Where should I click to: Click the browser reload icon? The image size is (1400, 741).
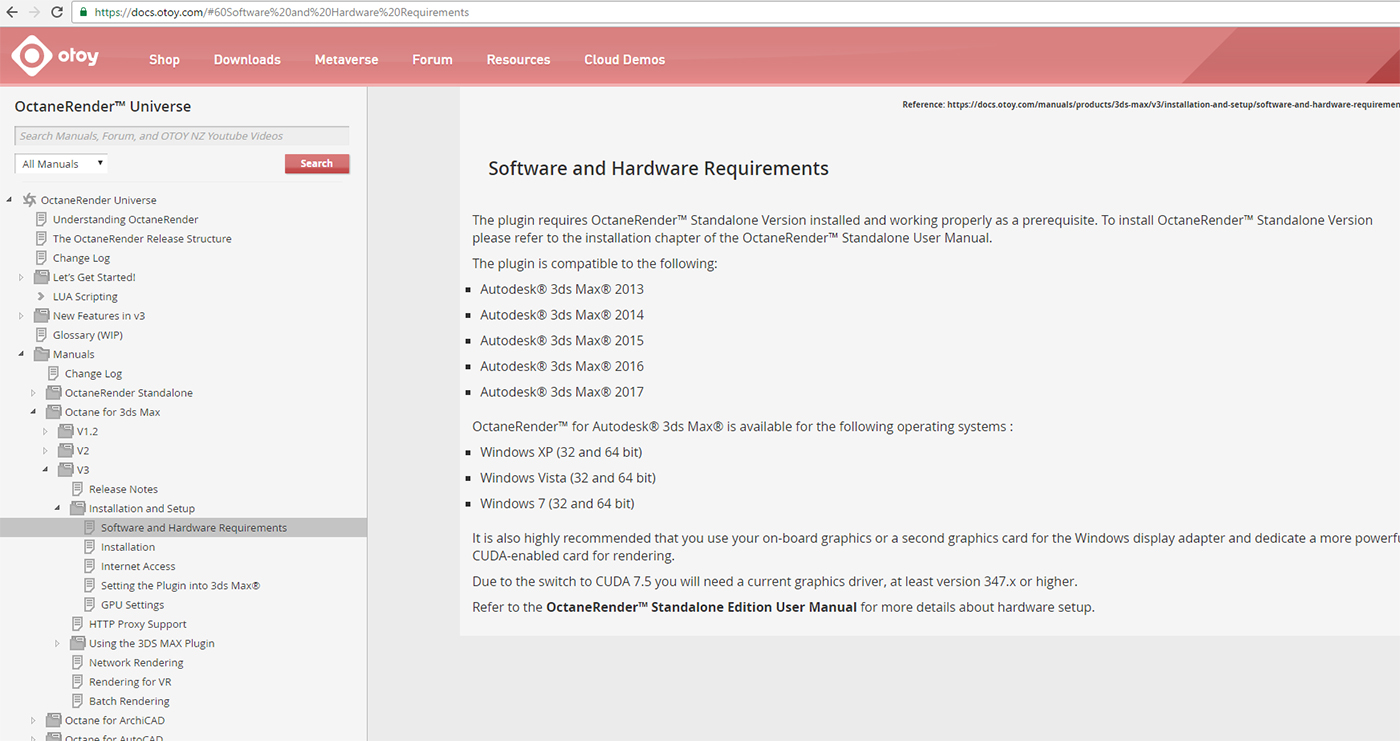[56, 13]
